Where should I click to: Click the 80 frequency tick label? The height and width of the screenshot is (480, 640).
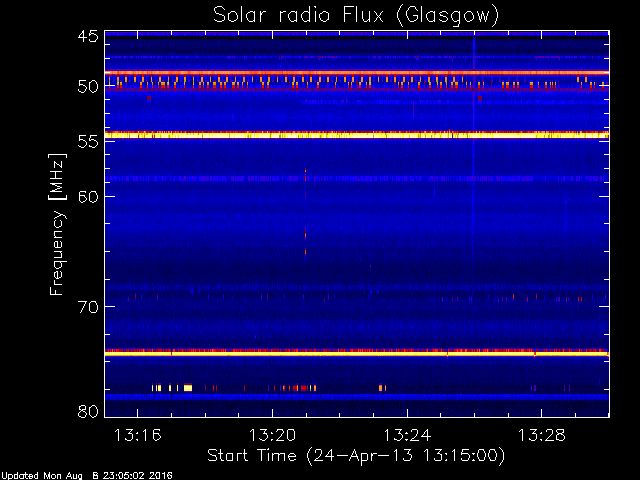88,411
